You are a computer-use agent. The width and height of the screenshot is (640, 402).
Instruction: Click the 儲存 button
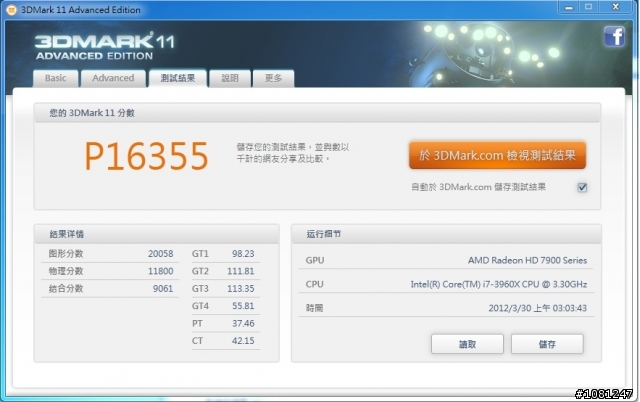547,344
